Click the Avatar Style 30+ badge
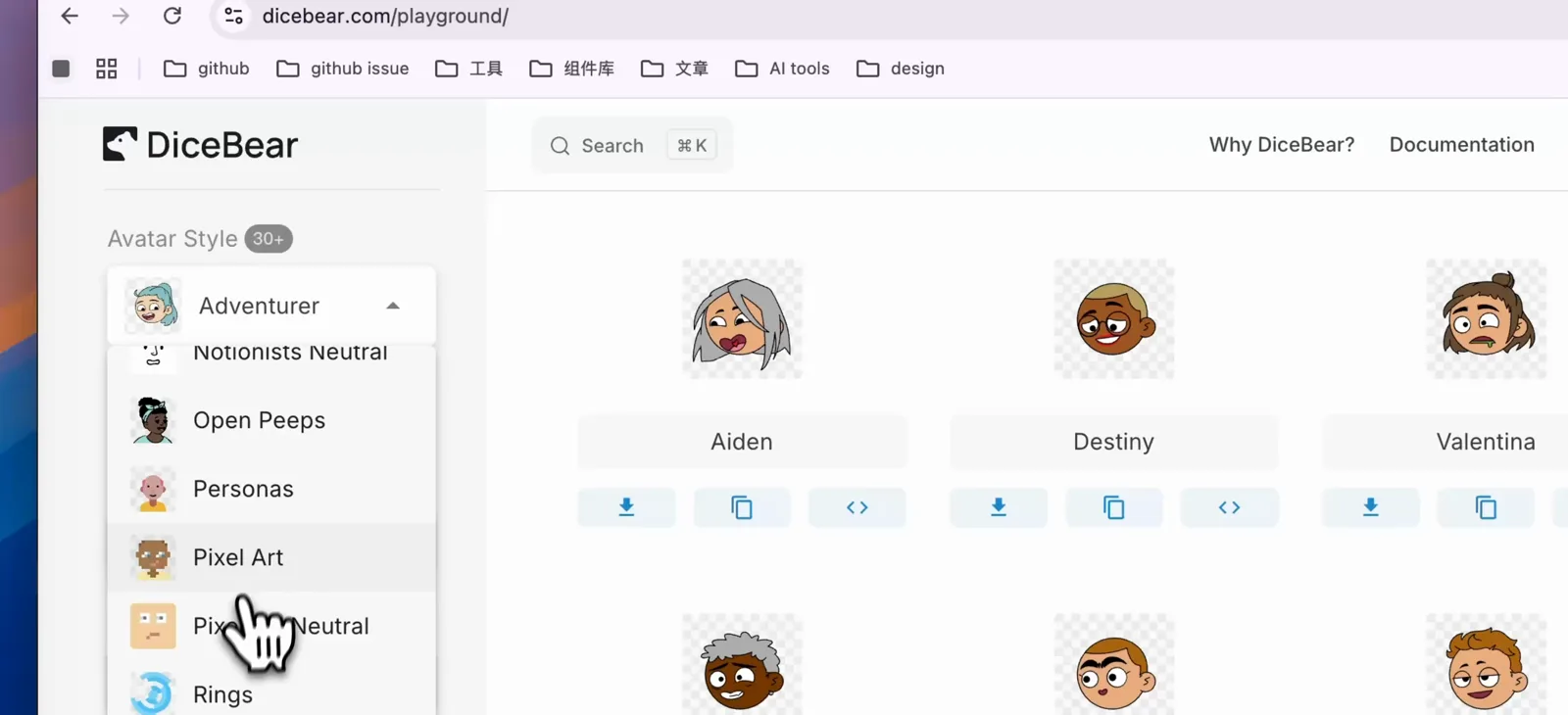 (269, 239)
